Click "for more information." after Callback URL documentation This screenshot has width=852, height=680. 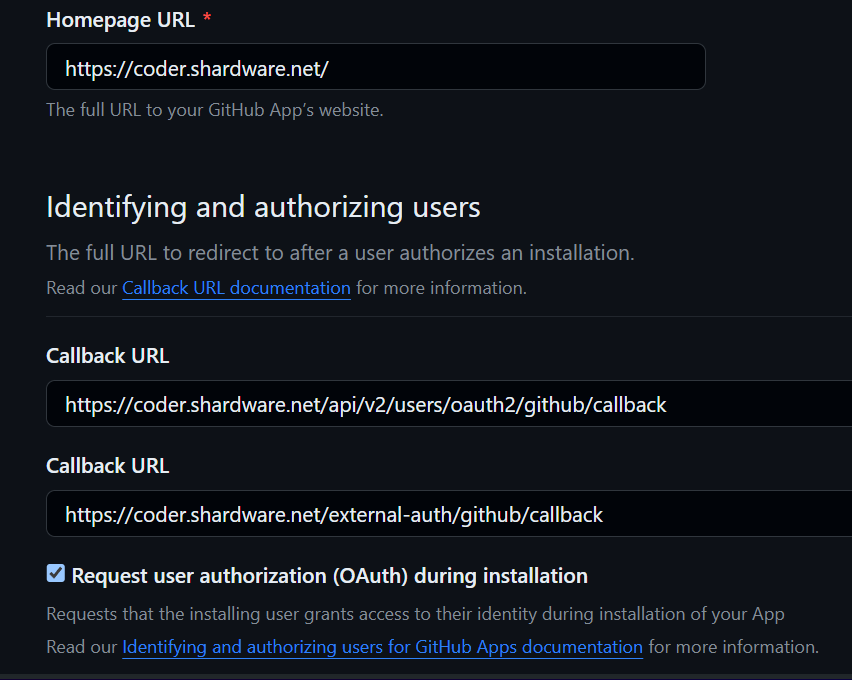pyautogui.click(x=441, y=288)
